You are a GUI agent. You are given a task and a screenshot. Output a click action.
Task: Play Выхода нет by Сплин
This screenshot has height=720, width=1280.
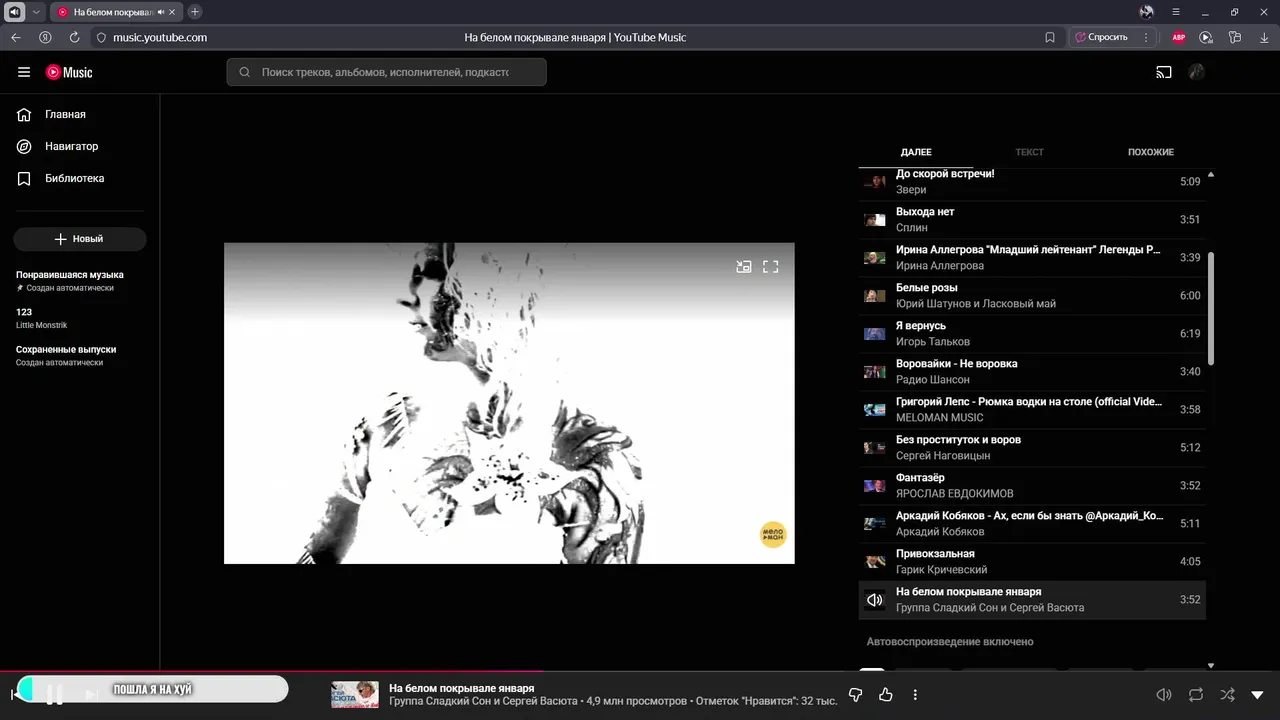coord(1032,219)
